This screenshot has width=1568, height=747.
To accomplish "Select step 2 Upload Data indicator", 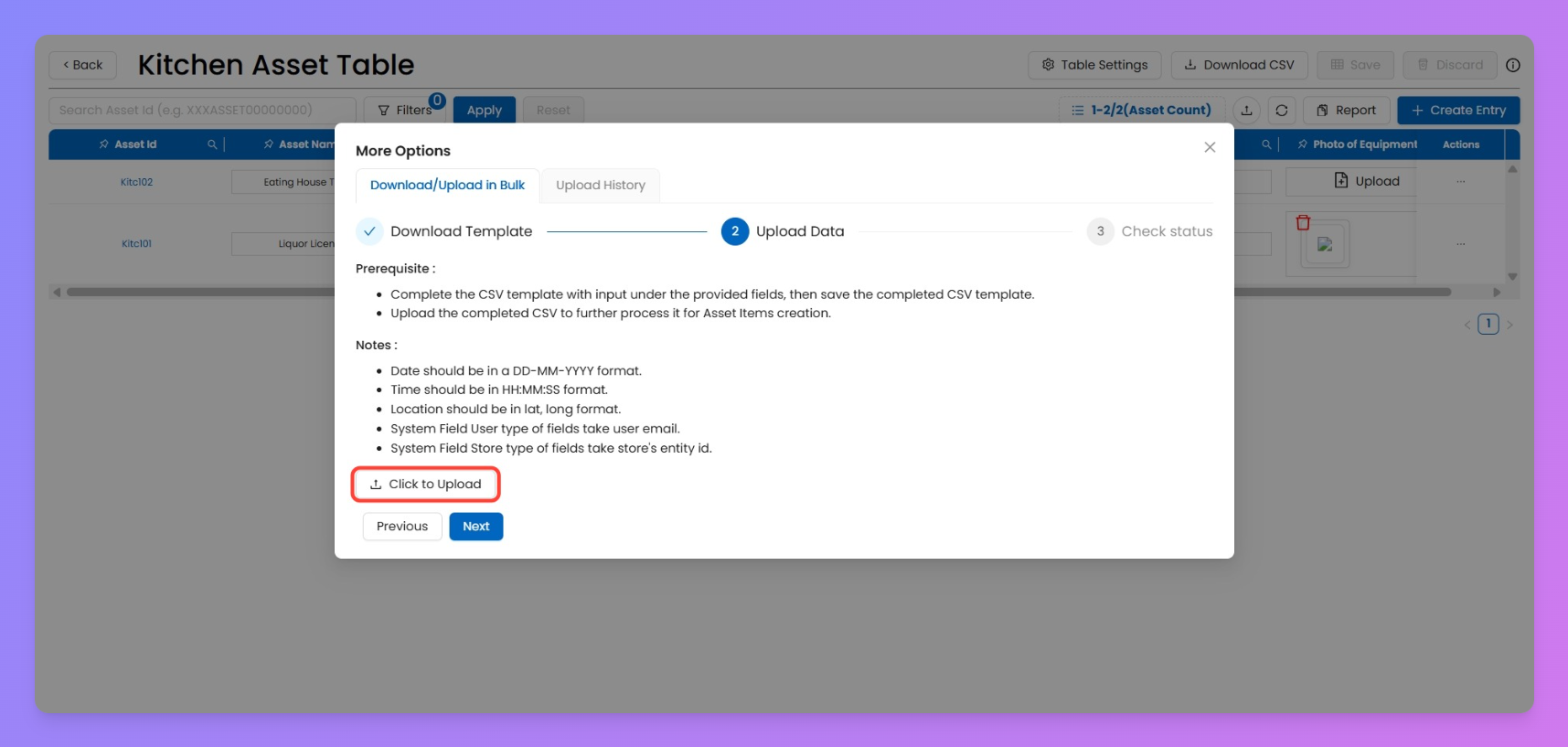I will tap(735, 231).
